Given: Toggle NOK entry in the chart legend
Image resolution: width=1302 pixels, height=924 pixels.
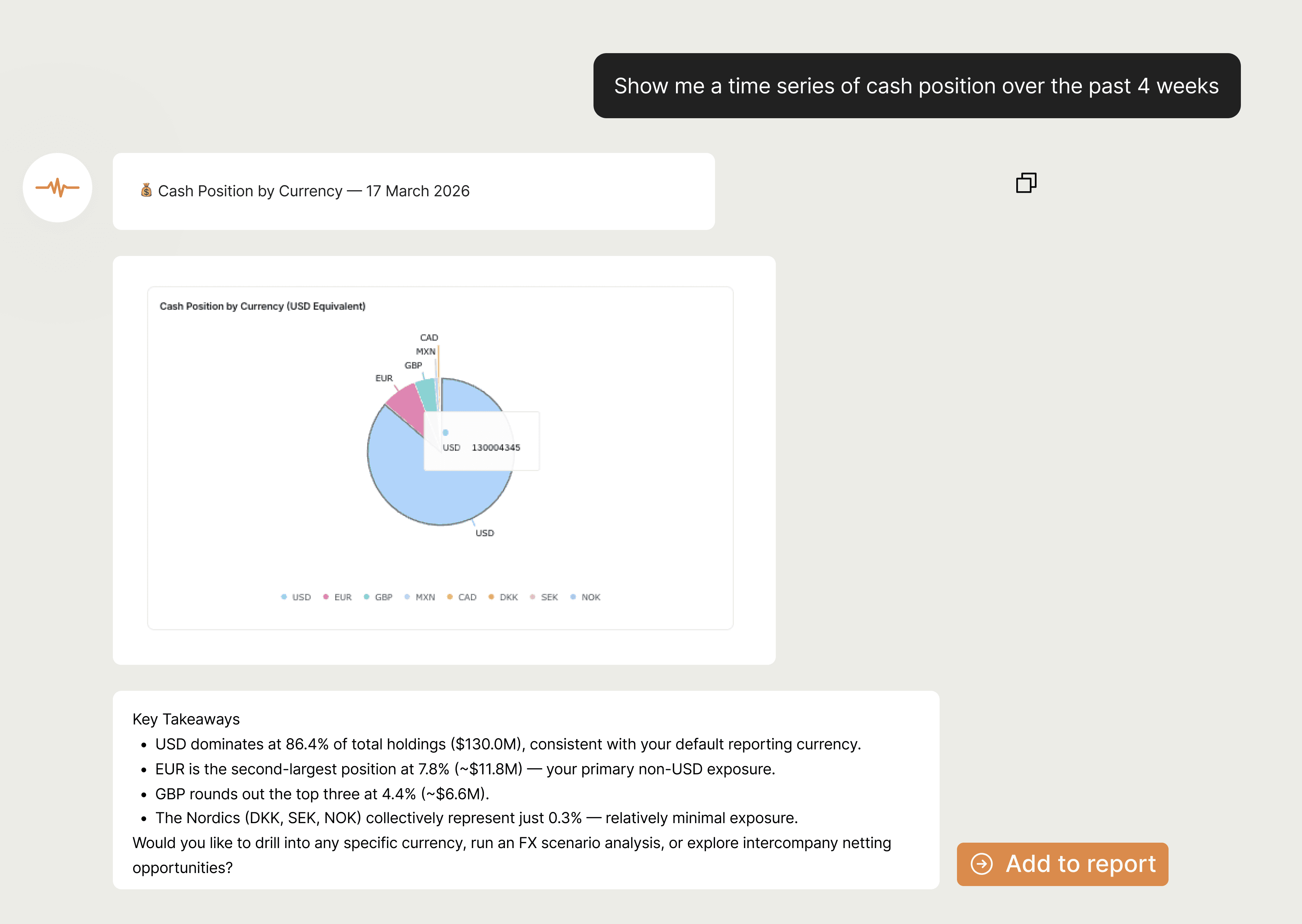Looking at the screenshot, I should [x=586, y=597].
